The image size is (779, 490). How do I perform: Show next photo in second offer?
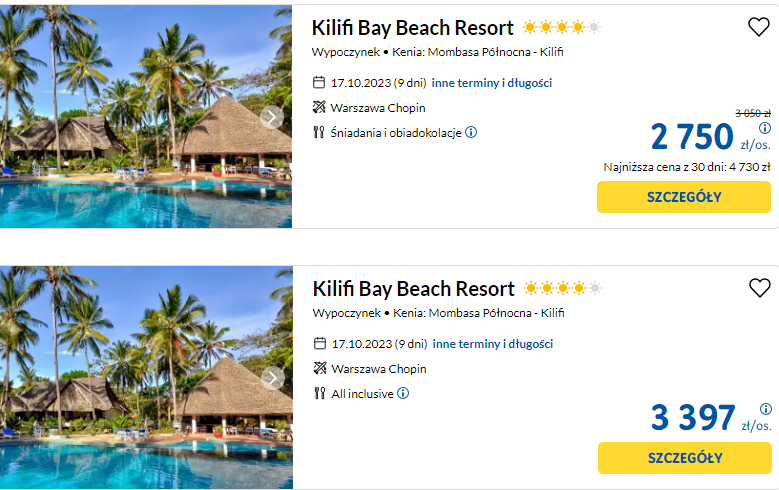pyautogui.click(x=271, y=378)
